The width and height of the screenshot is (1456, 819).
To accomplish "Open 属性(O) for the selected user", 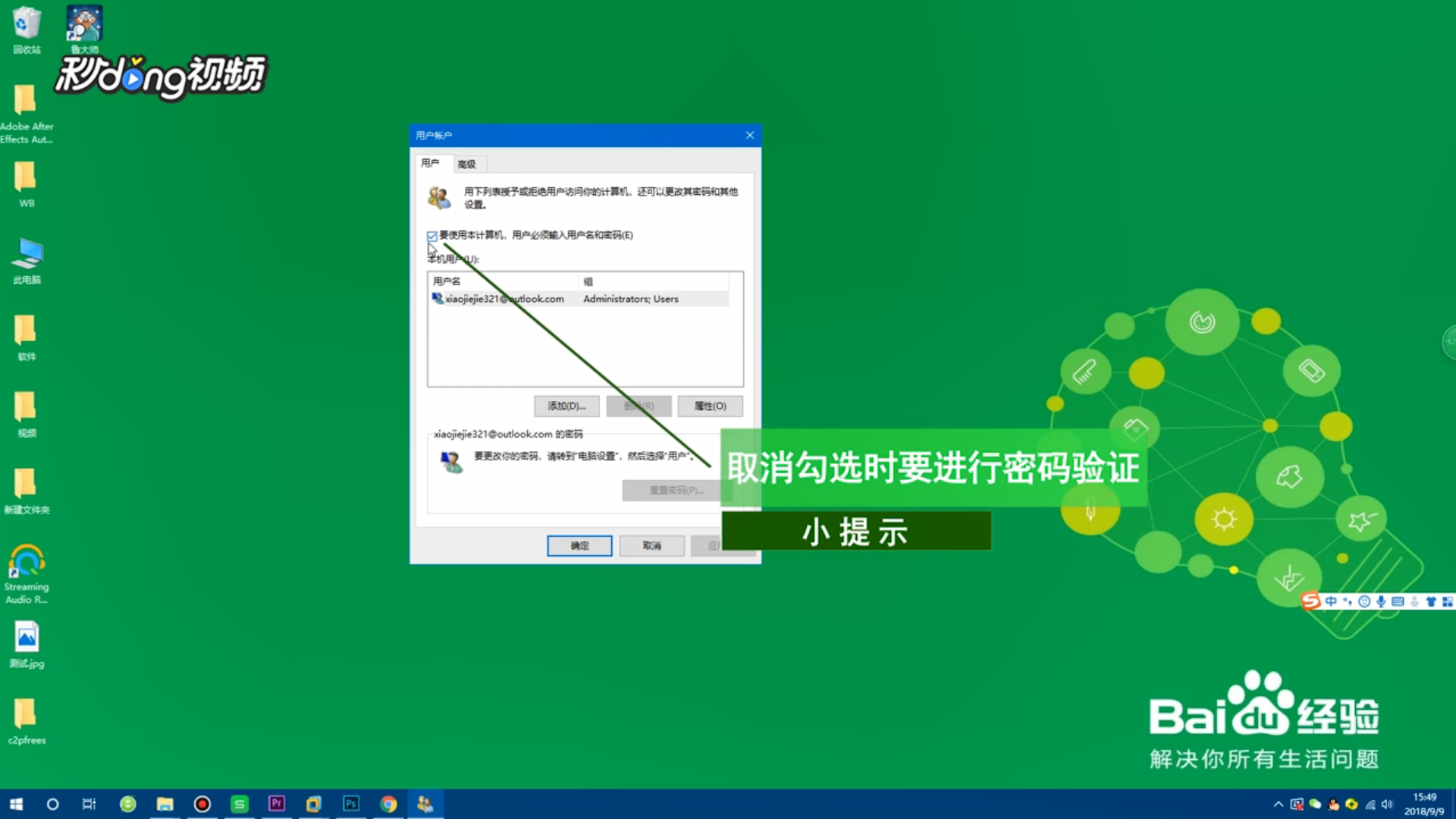I will (x=710, y=406).
